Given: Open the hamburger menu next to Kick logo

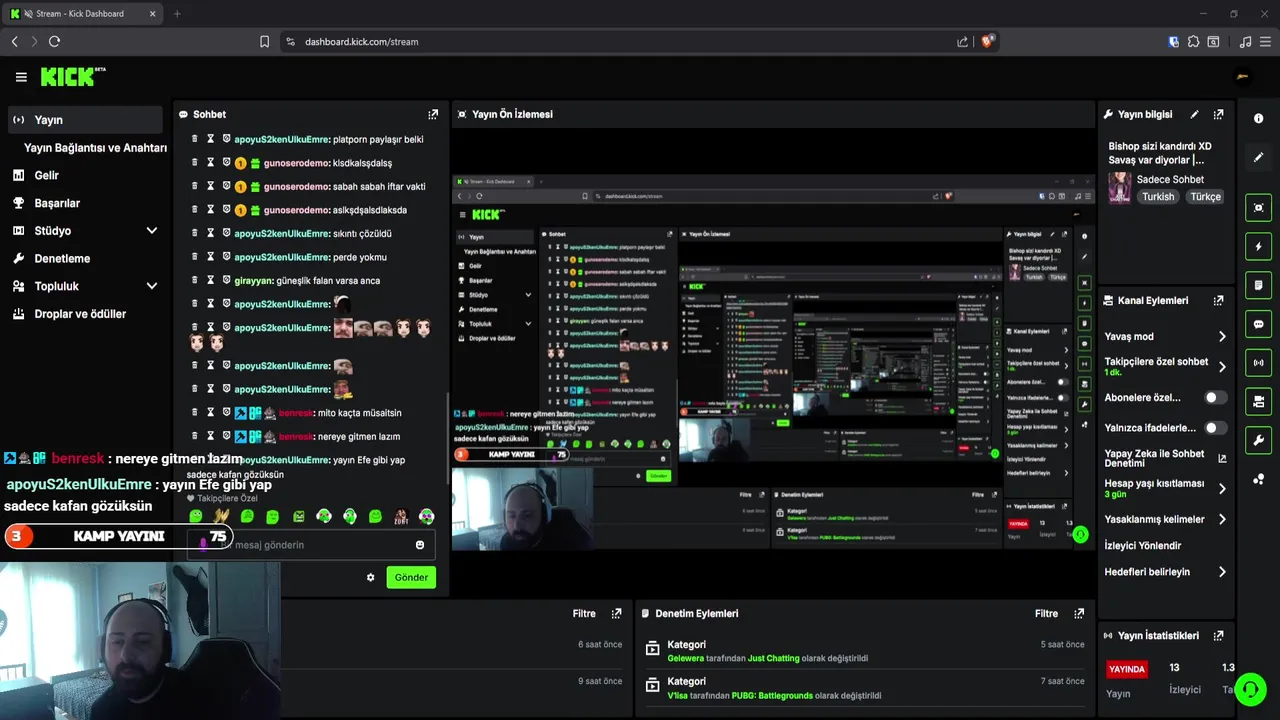Looking at the screenshot, I should click(21, 77).
